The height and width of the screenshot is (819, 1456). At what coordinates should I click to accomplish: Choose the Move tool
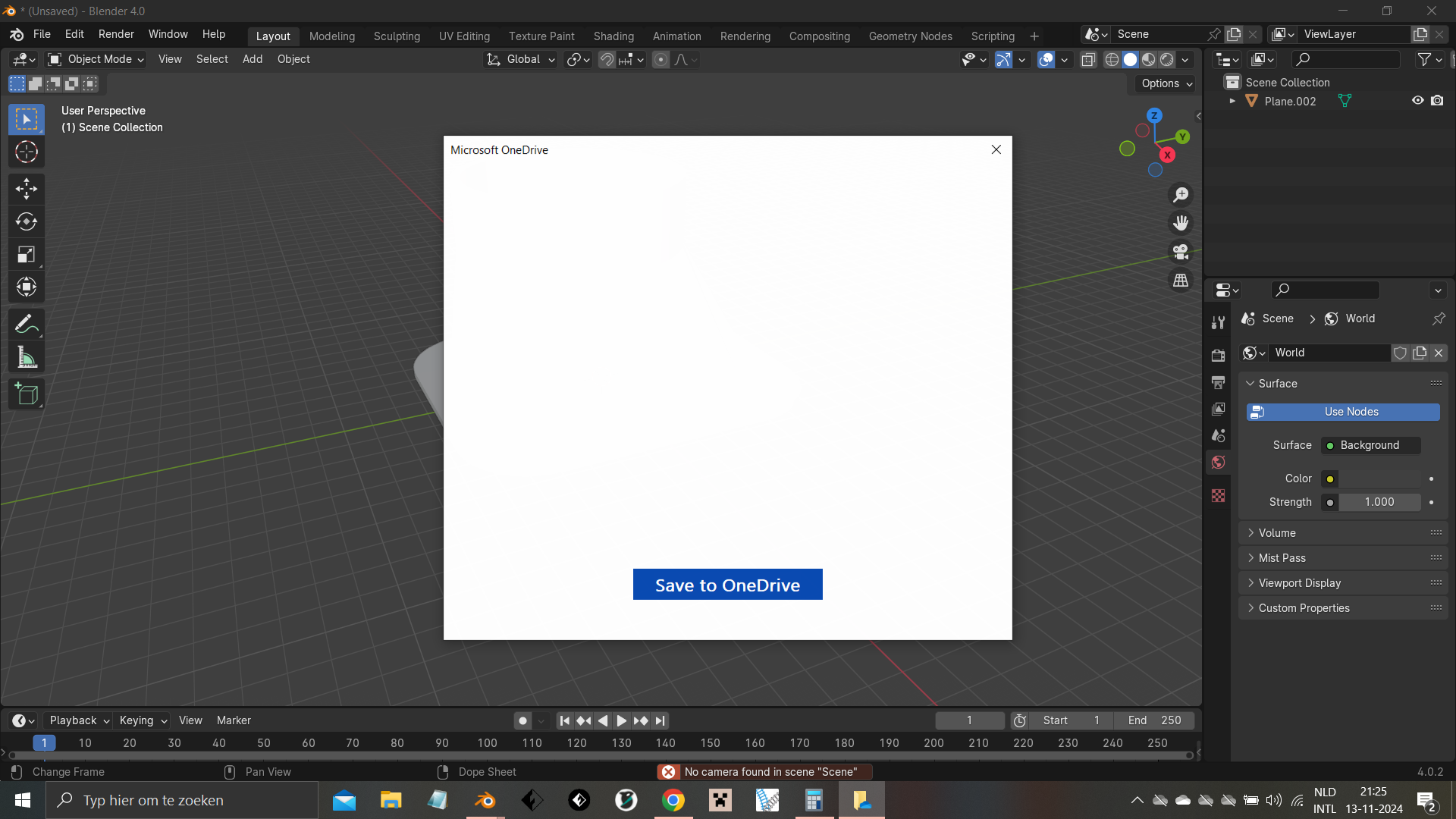(x=27, y=188)
